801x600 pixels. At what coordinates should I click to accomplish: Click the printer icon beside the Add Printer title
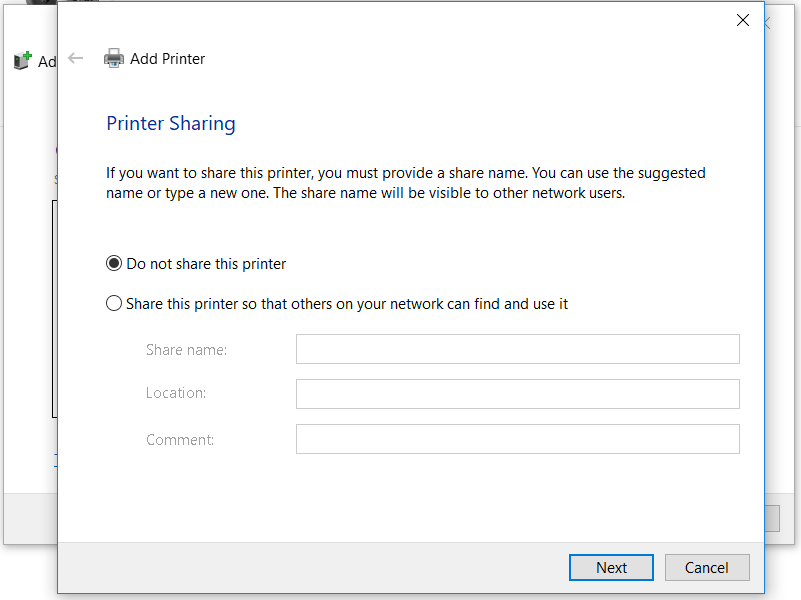point(114,58)
